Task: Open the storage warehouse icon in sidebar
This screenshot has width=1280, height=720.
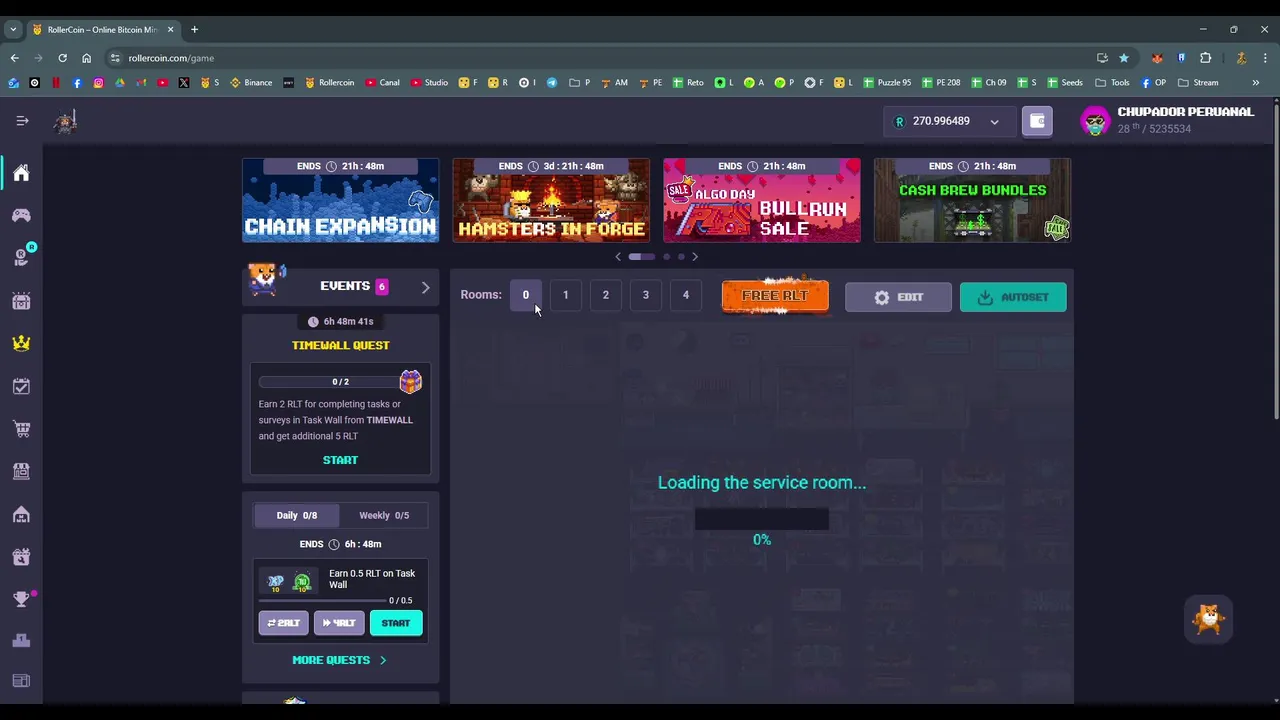Action: pos(21,514)
